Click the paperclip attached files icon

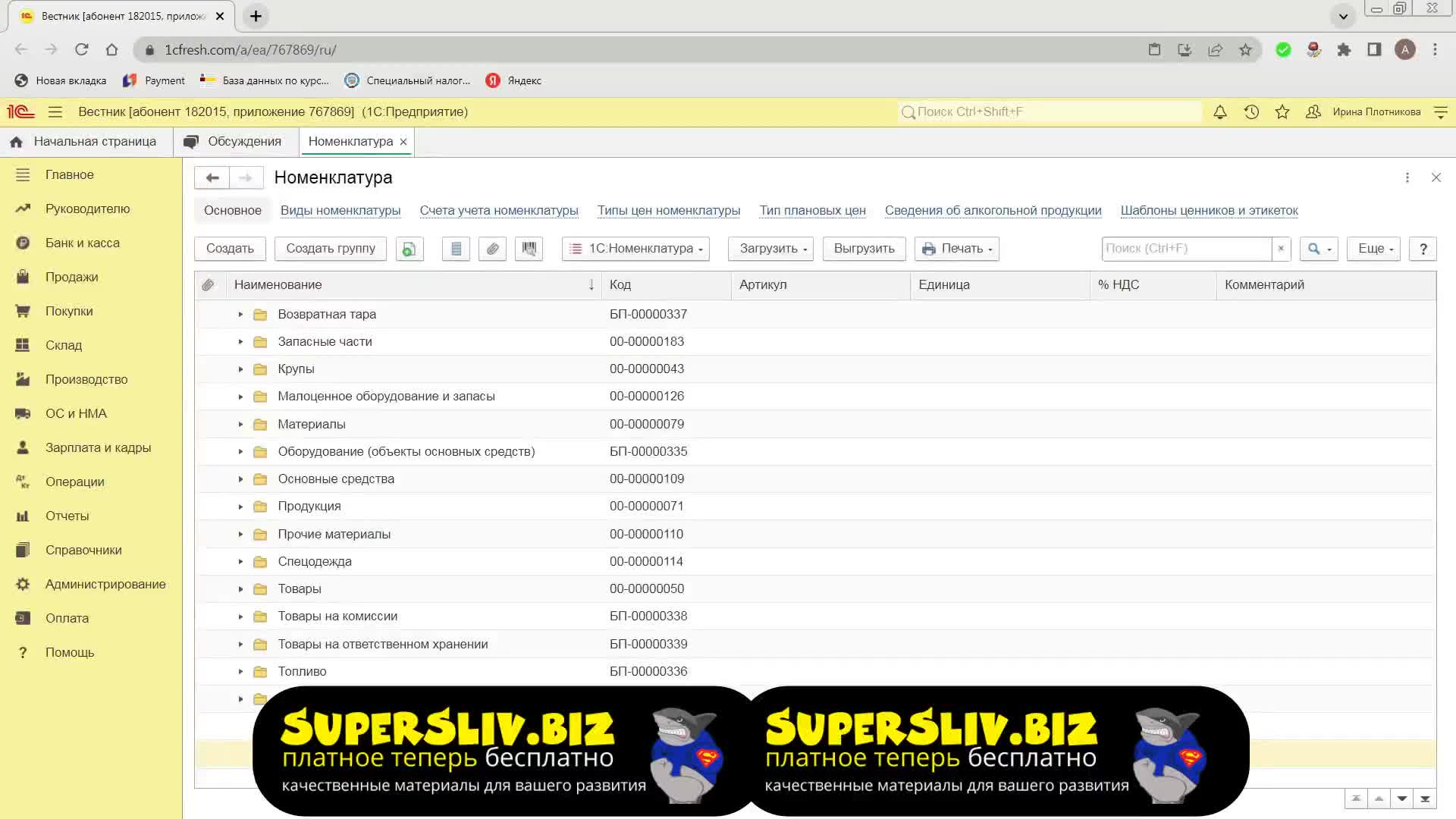tap(493, 249)
